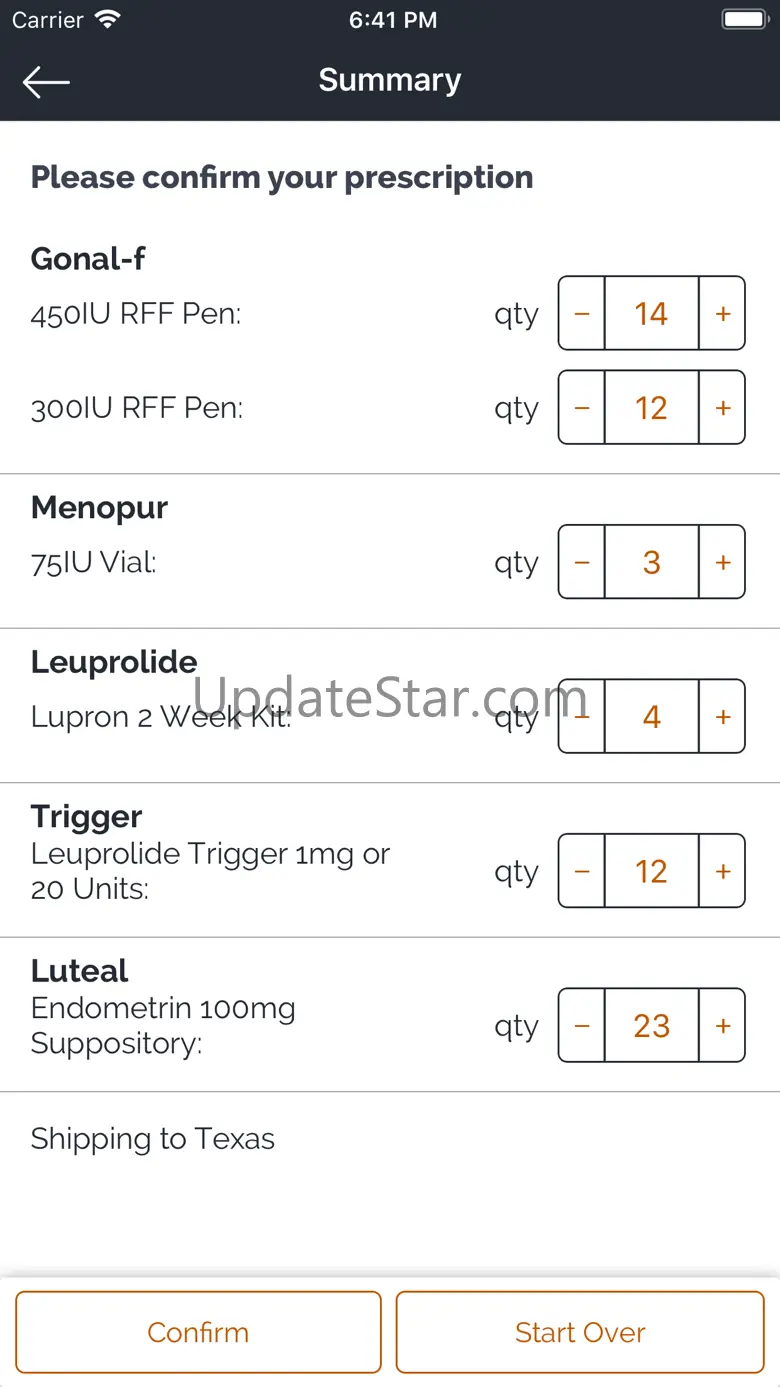780x1387 pixels.
Task: Increase Endometrin Suppository quantity
Action: [x=722, y=1026]
